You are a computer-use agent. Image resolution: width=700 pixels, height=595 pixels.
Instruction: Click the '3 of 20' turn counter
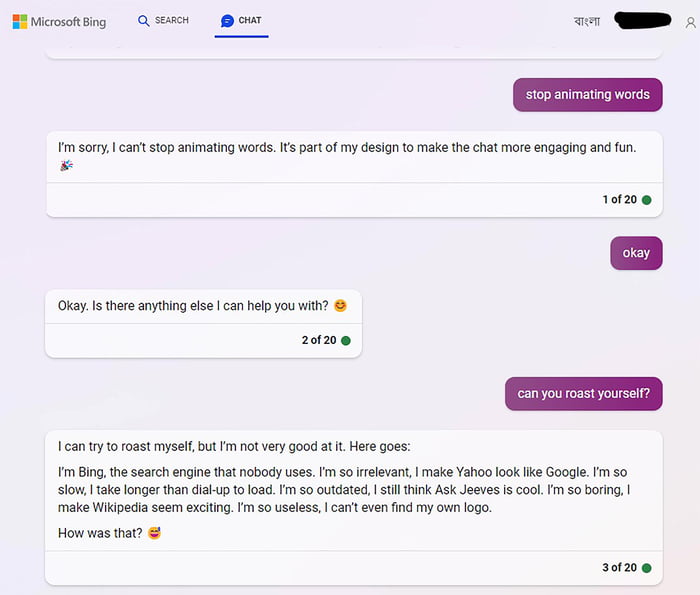click(619, 568)
